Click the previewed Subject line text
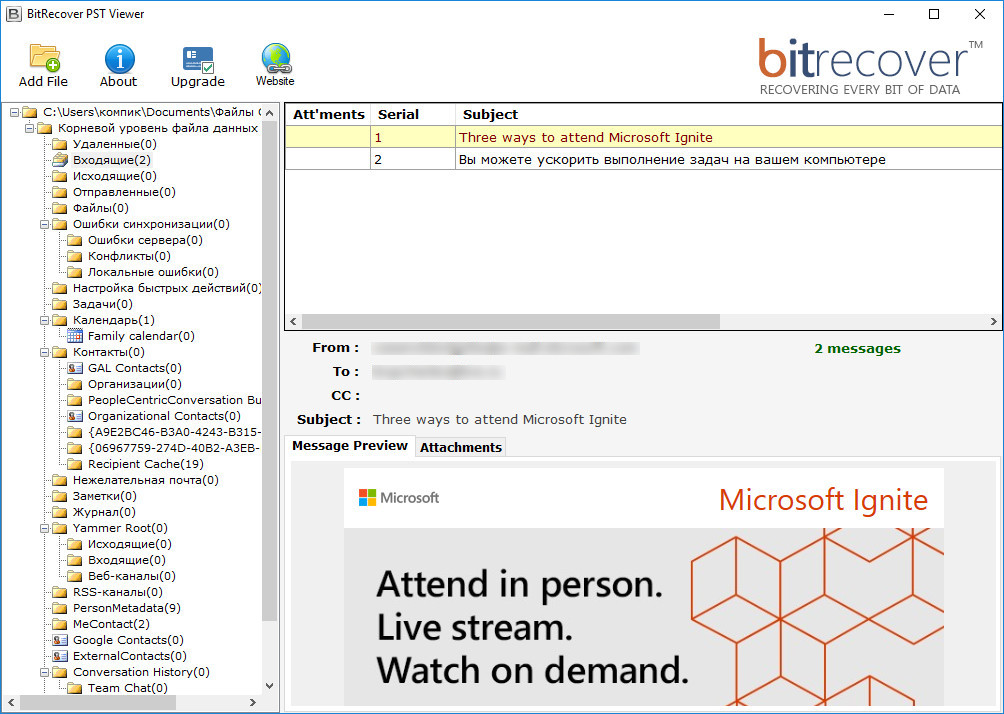Image resolution: width=1004 pixels, height=714 pixels. [x=500, y=419]
